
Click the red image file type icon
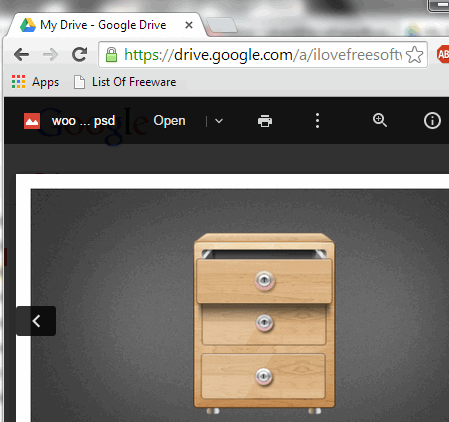click(x=32, y=121)
